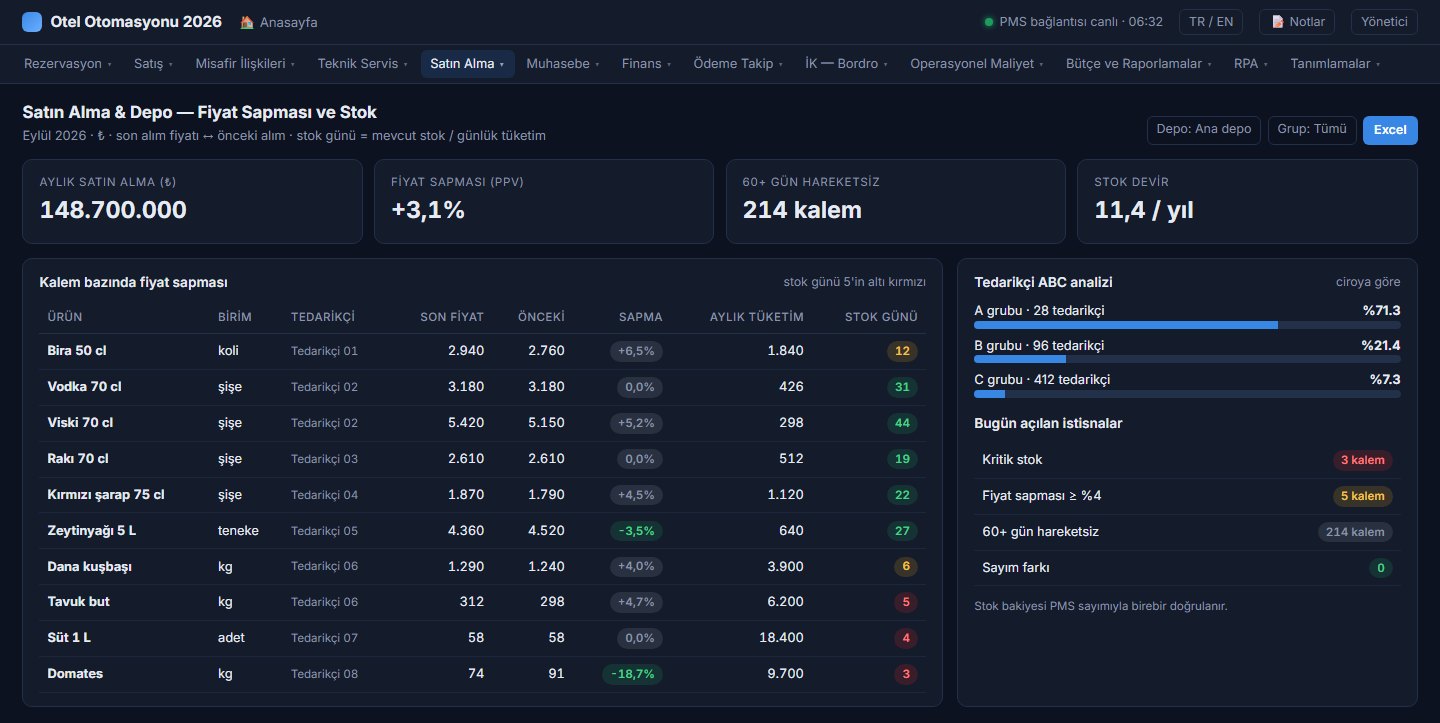Change warehouse with Depo: Ana depo filter
Image resolution: width=1440 pixels, height=723 pixels.
click(x=1204, y=130)
